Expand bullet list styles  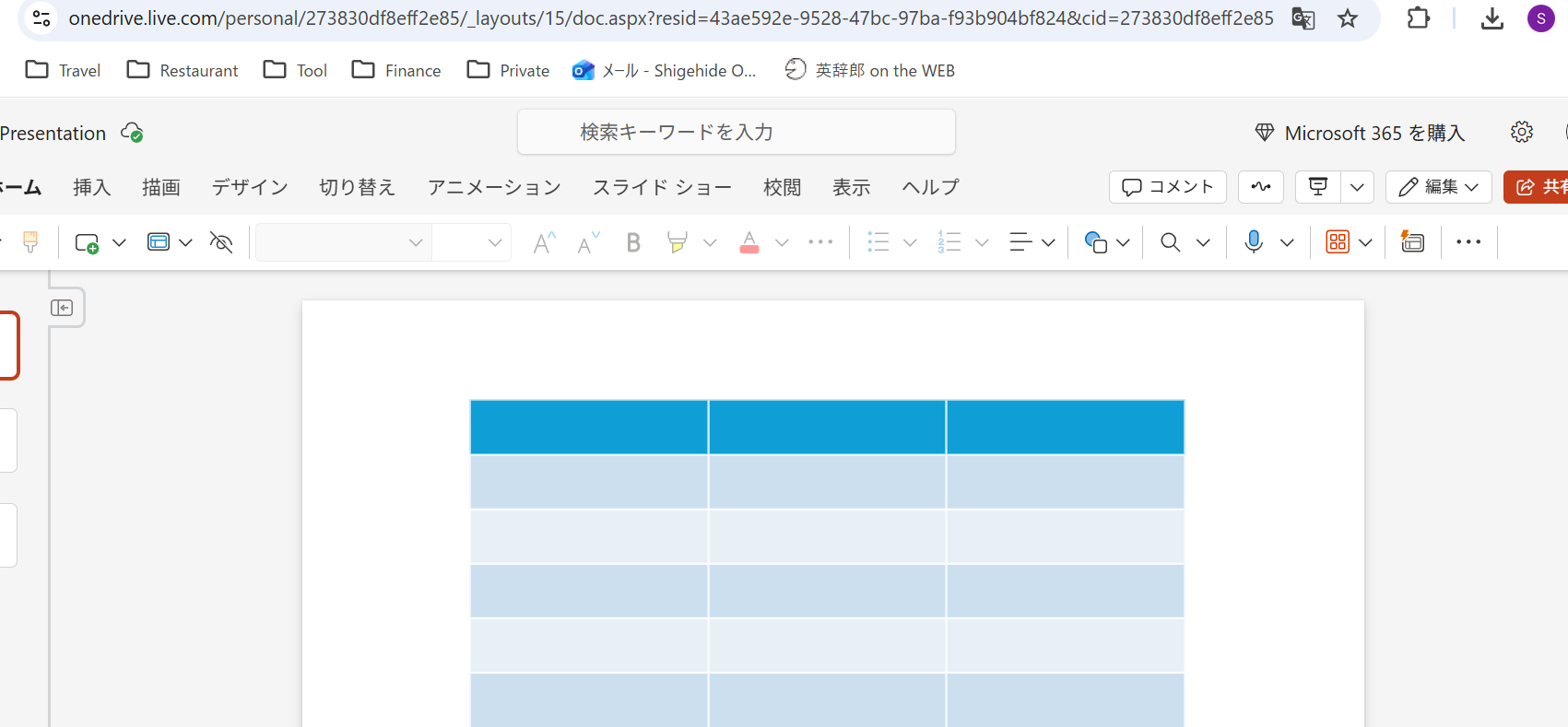(x=910, y=242)
